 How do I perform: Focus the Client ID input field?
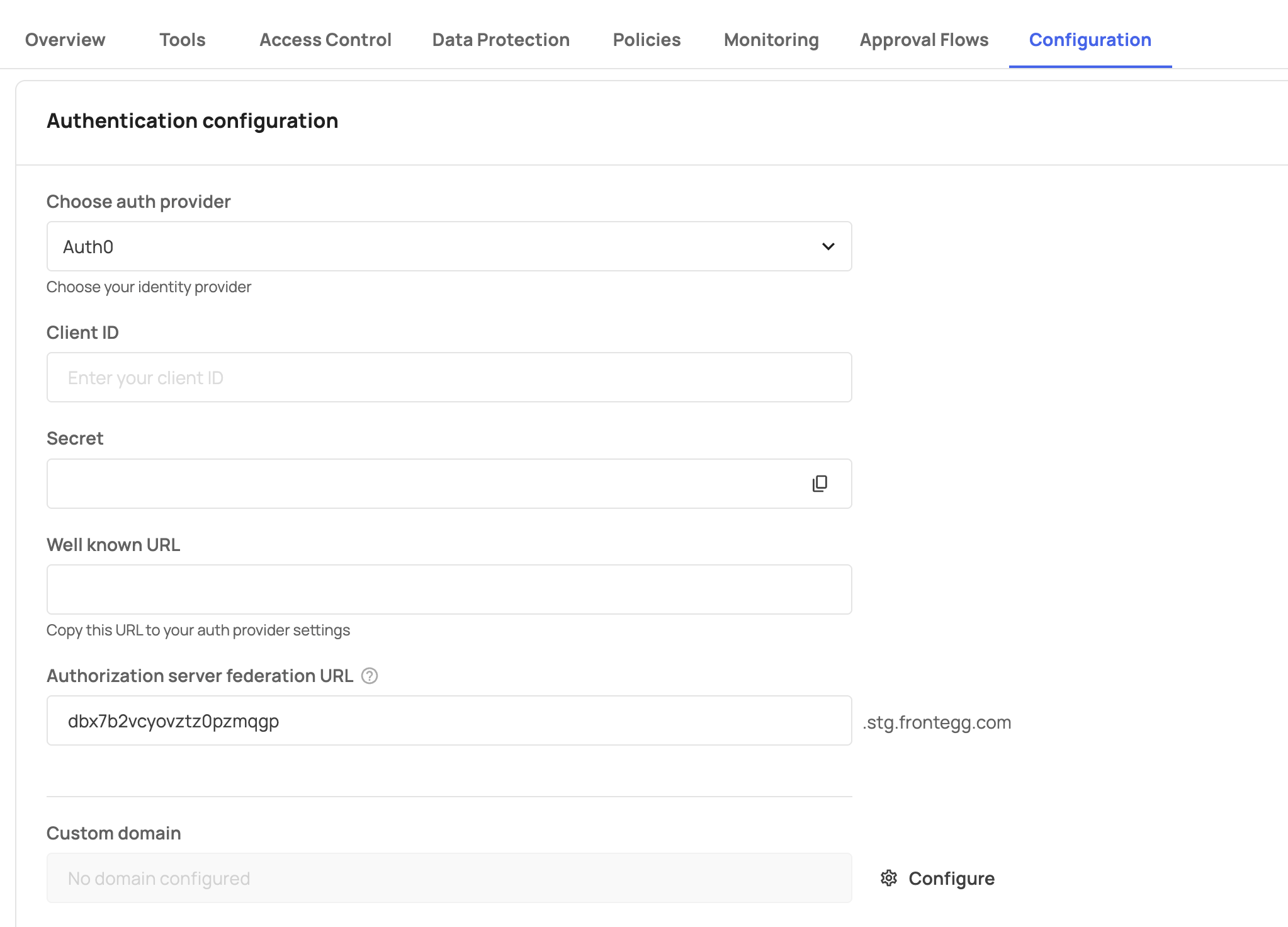449,378
